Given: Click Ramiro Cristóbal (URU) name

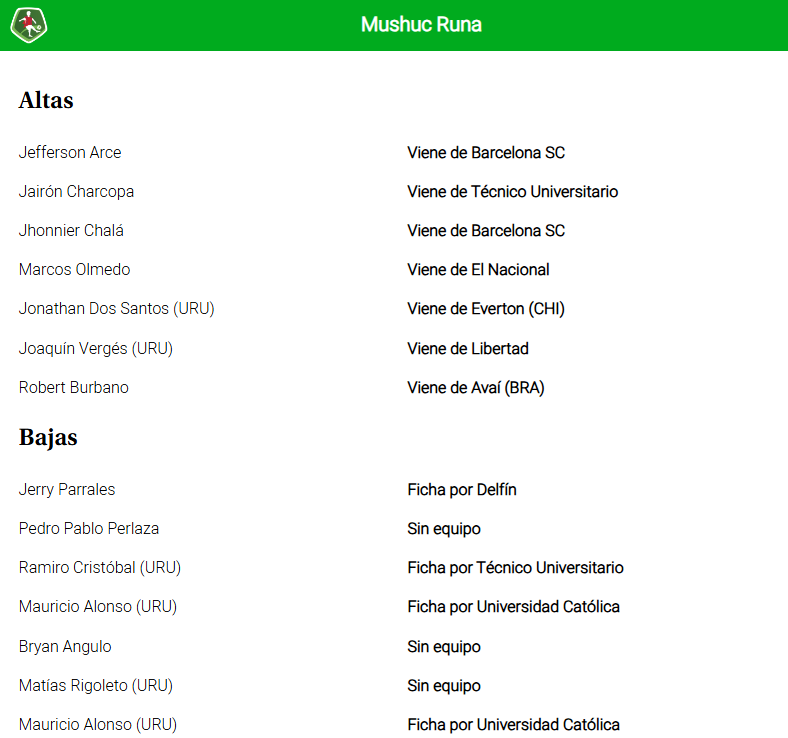Looking at the screenshot, I should [100, 568].
